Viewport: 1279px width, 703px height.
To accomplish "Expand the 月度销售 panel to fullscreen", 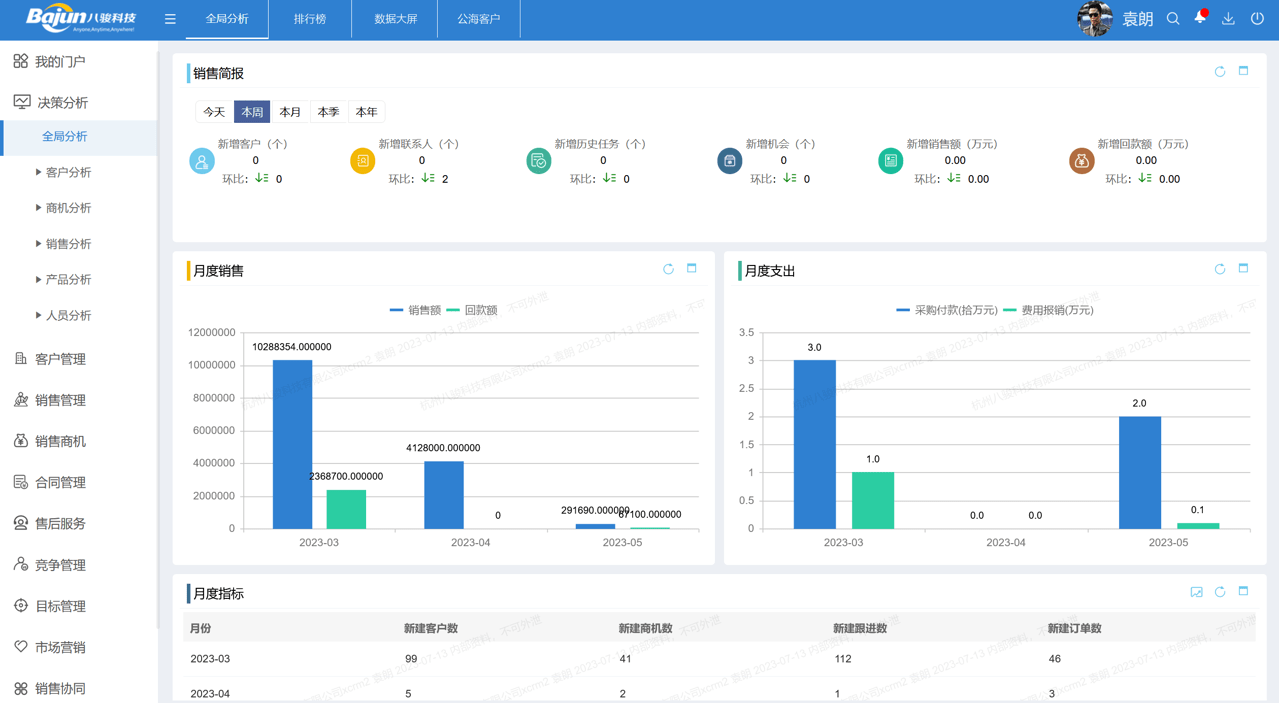I will [691, 268].
